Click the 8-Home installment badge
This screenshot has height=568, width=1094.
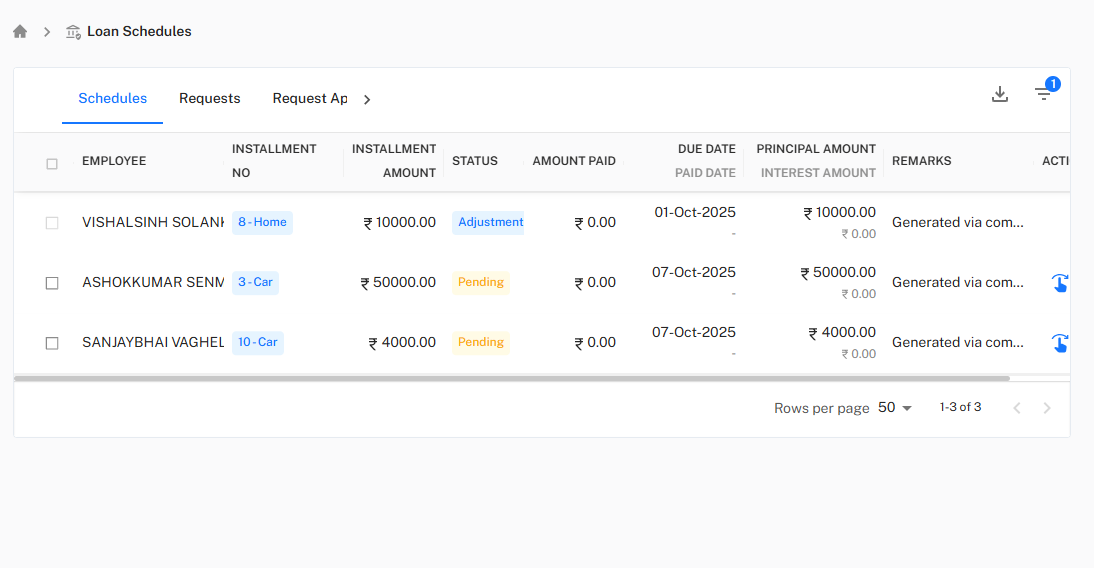[x=262, y=222]
